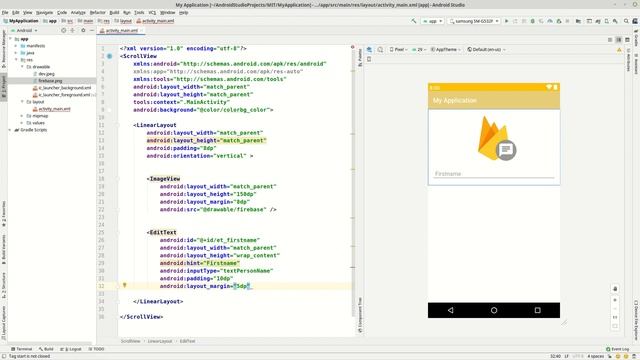640x360 pixels.
Task: Open AVD Manager icon in toolbar
Action: pos(607,21)
